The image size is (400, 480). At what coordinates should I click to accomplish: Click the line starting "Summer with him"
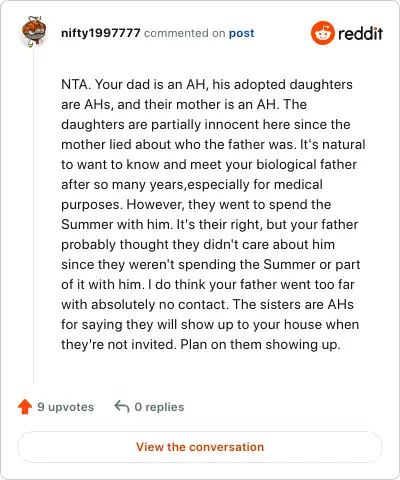(x=209, y=224)
